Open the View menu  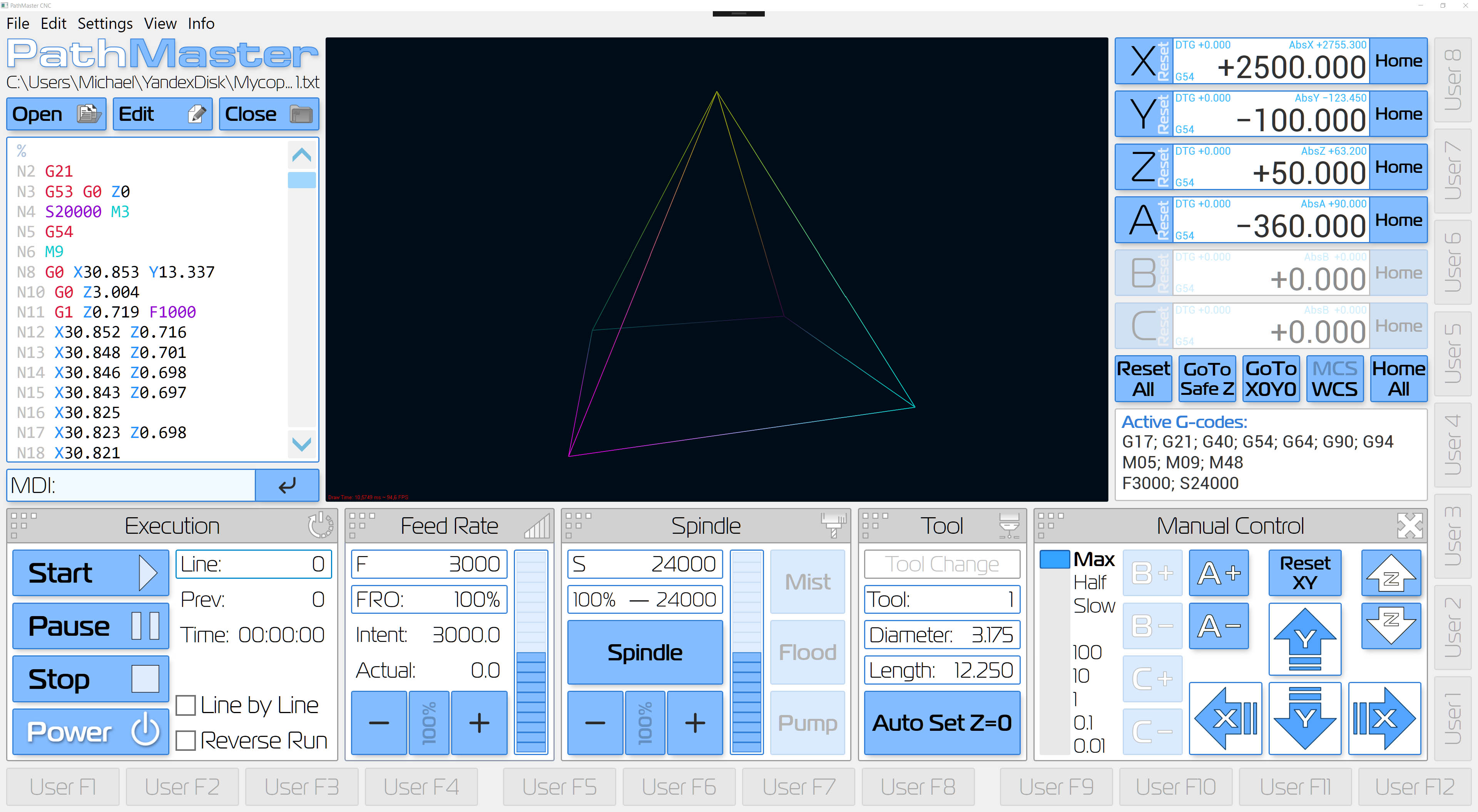[x=159, y=23]
